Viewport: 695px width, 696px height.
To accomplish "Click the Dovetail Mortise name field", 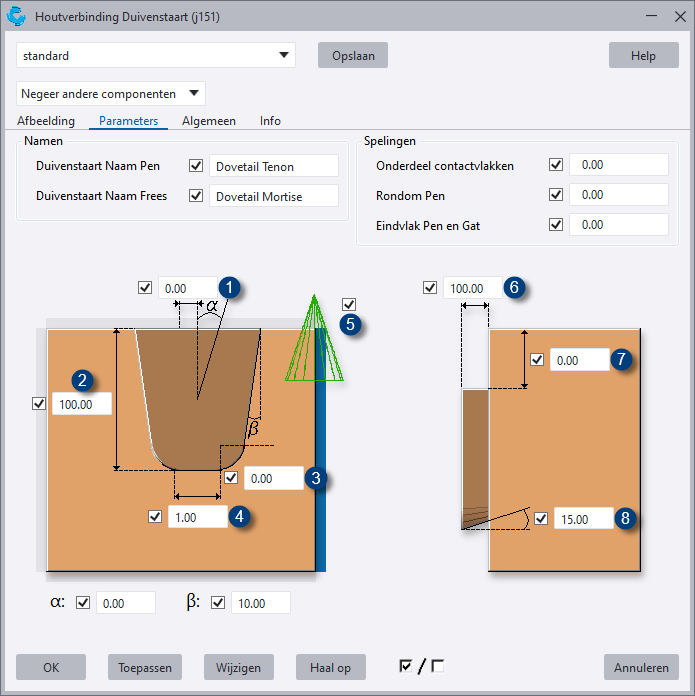I will click(274, 196).
